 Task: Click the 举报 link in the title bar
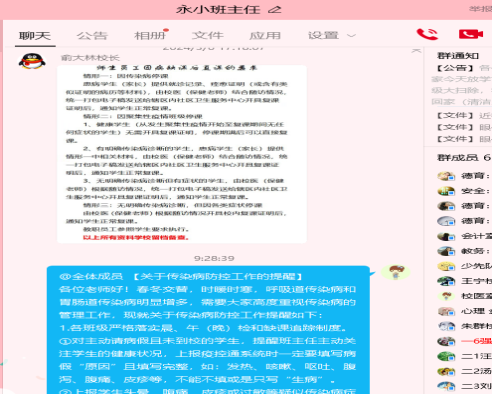pyautogui.click(x=480, y=9)
